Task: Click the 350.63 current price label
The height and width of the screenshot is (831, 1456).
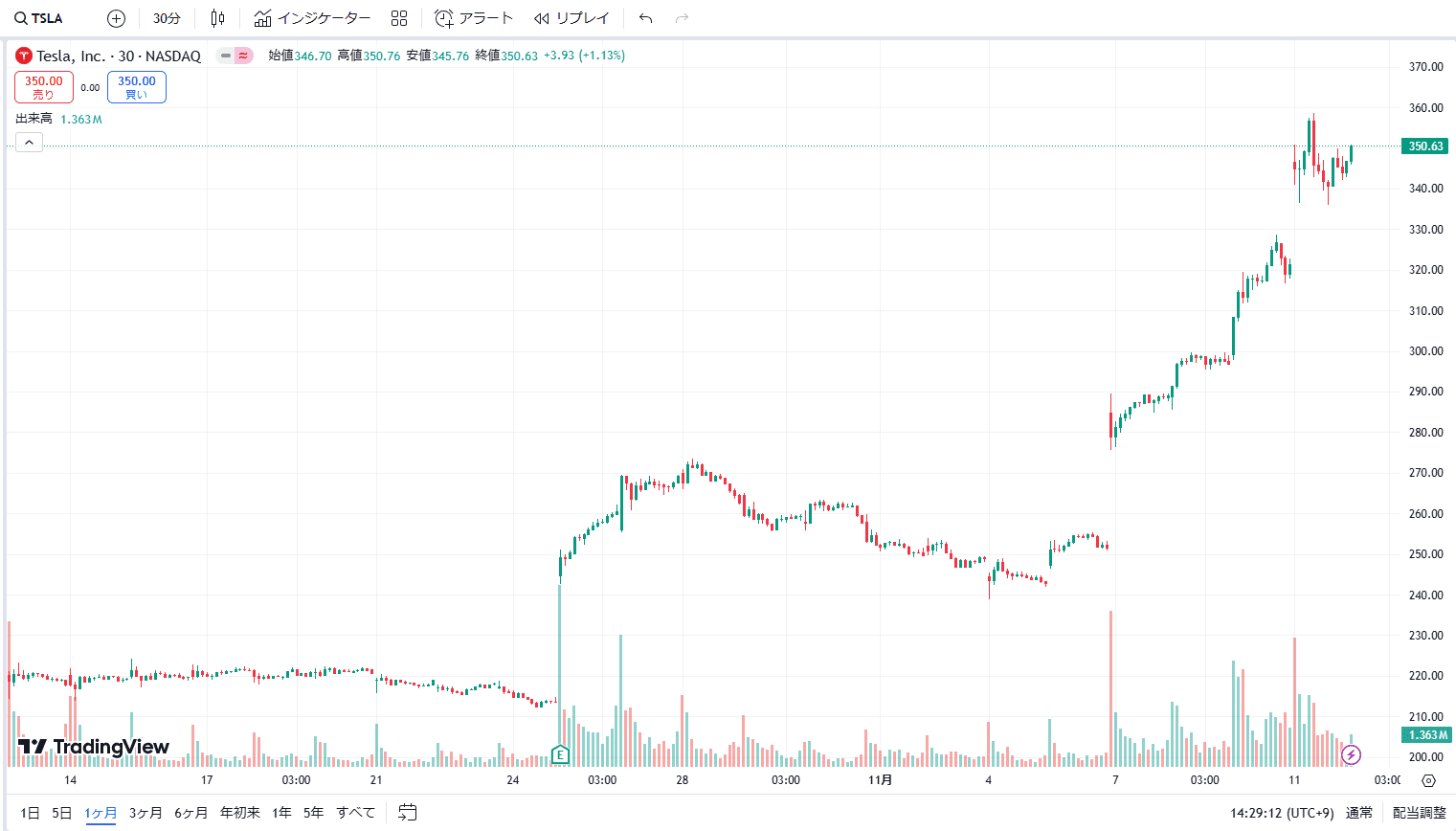Action: click(x=1425, y=146)
